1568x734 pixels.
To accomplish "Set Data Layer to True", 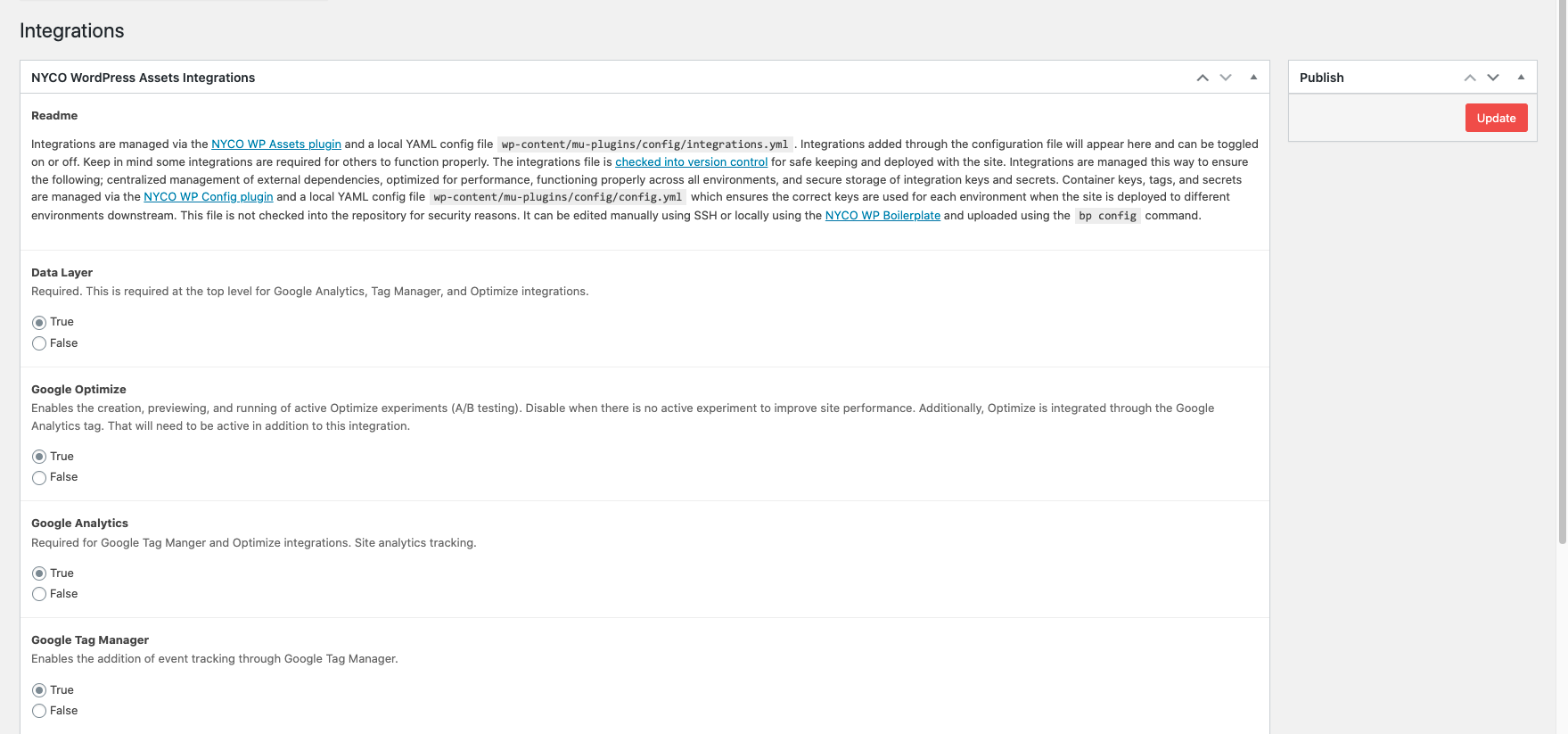I will [39, 322].
